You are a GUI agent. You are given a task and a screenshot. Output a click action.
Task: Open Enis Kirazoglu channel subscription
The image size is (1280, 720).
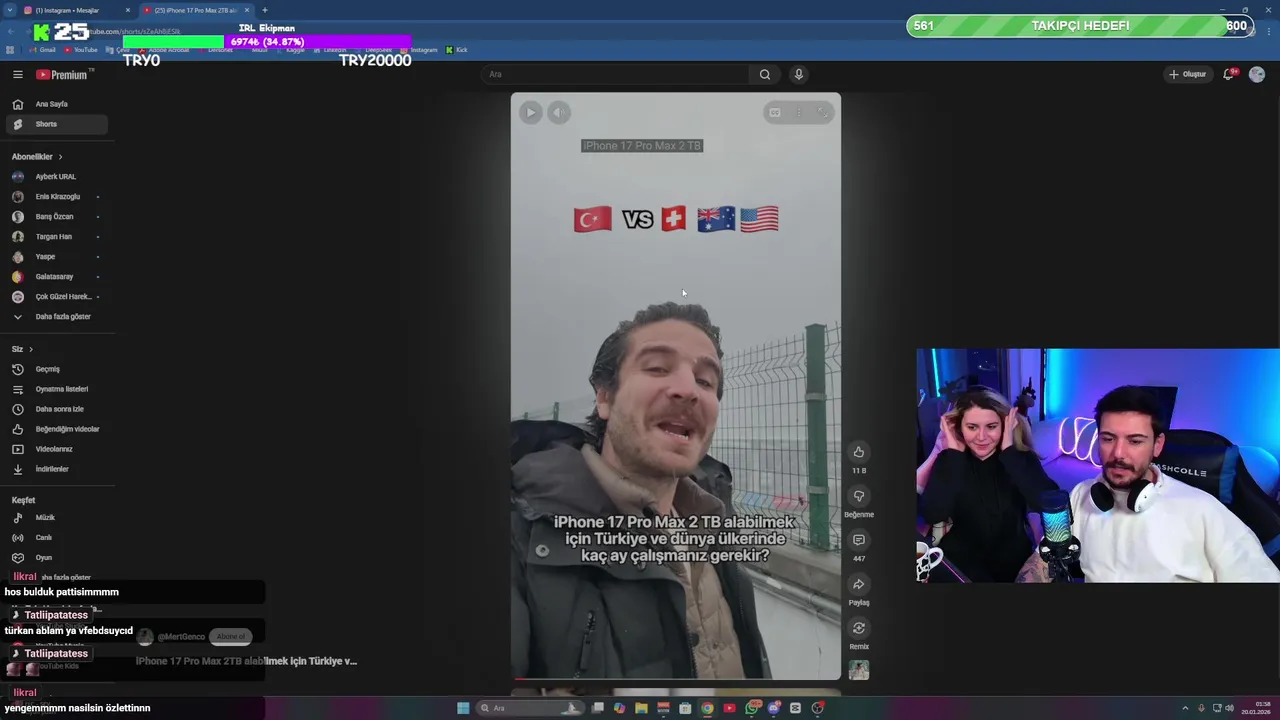click(x=57, y=197)
